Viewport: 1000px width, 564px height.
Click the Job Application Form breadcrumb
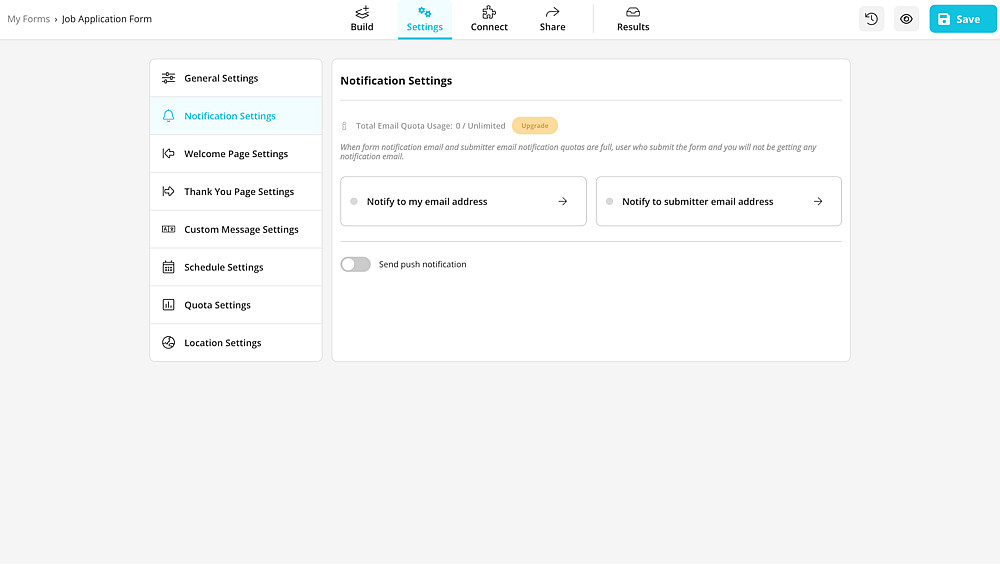pyautogui.click(x=107, y=19)
